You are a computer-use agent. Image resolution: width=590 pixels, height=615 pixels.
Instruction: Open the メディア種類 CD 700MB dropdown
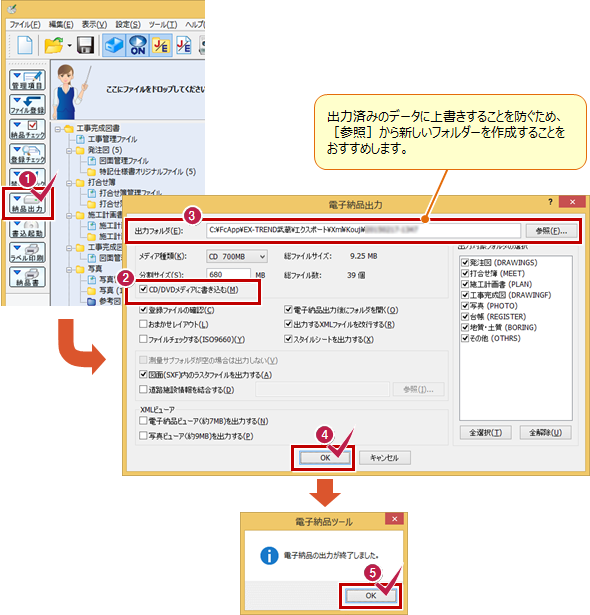(237, 257)
